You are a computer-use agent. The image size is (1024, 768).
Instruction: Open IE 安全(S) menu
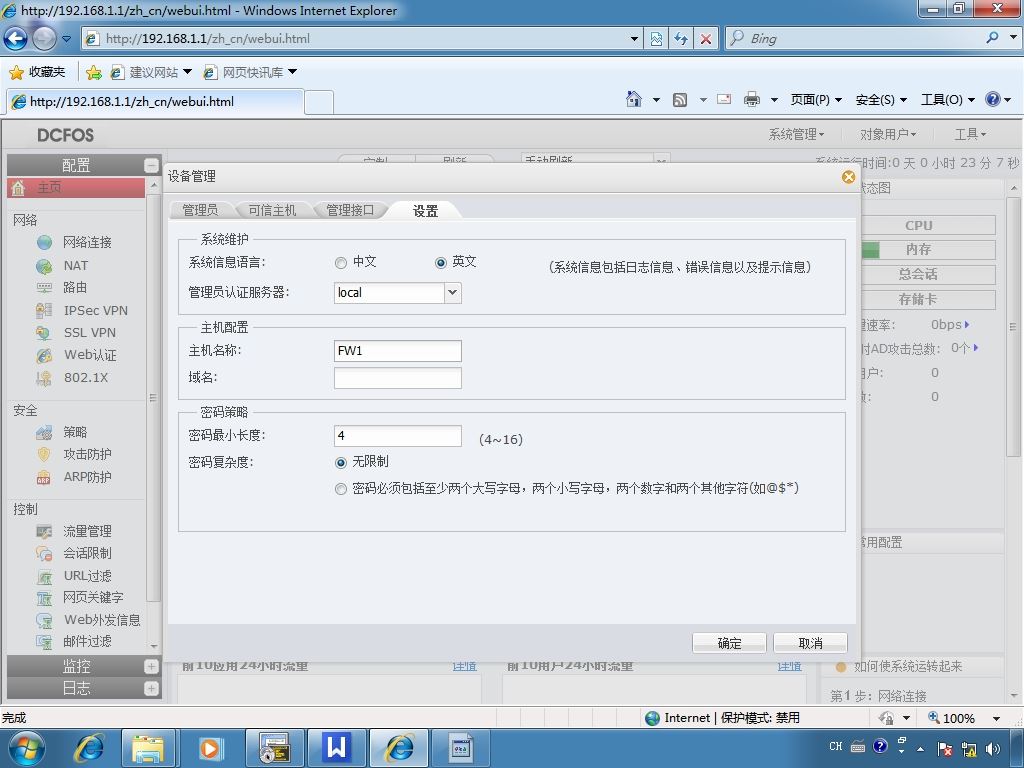(881, 100)
